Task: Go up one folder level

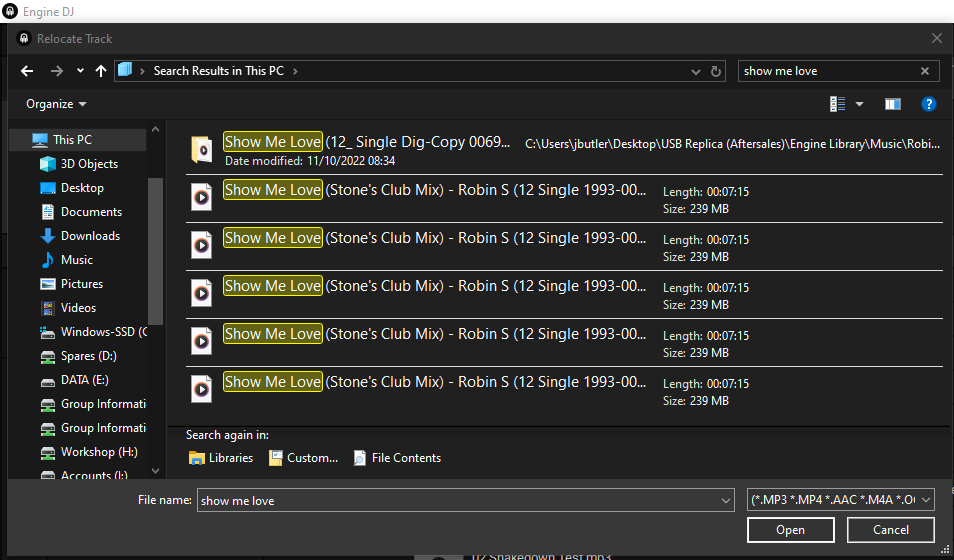Action: pyautogui.click(x=101, y=71)
